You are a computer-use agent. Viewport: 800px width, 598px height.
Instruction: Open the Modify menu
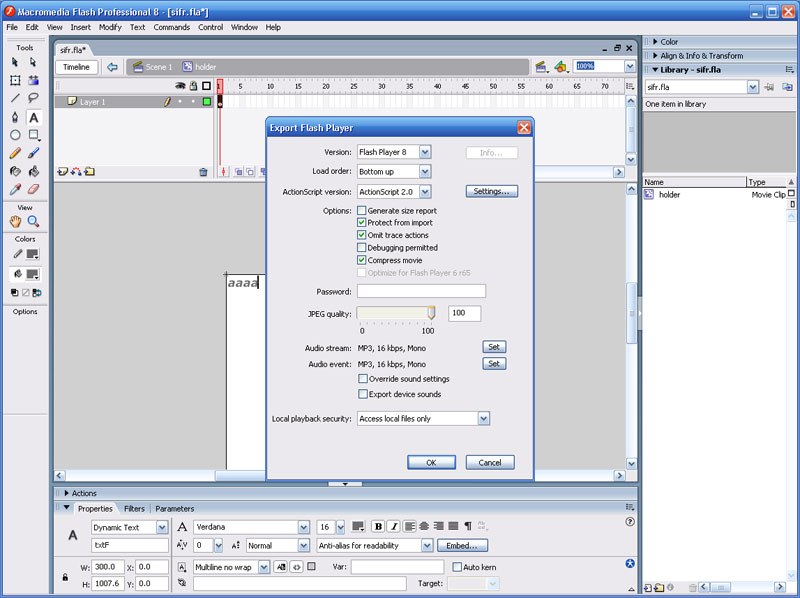click(110, 27)
